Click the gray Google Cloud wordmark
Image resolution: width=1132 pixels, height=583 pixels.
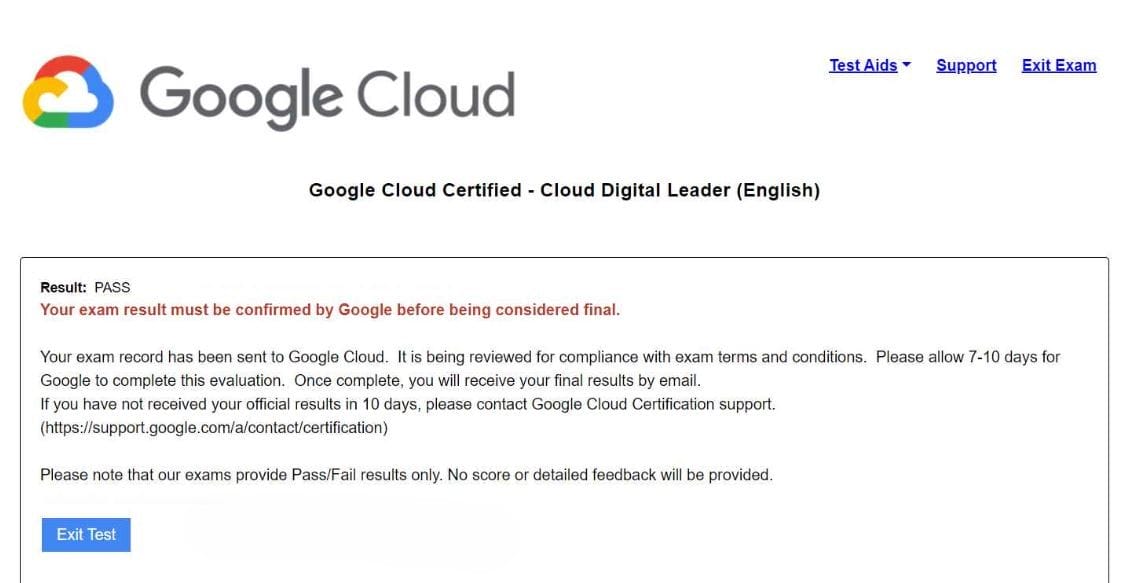[x=327, y=95]
